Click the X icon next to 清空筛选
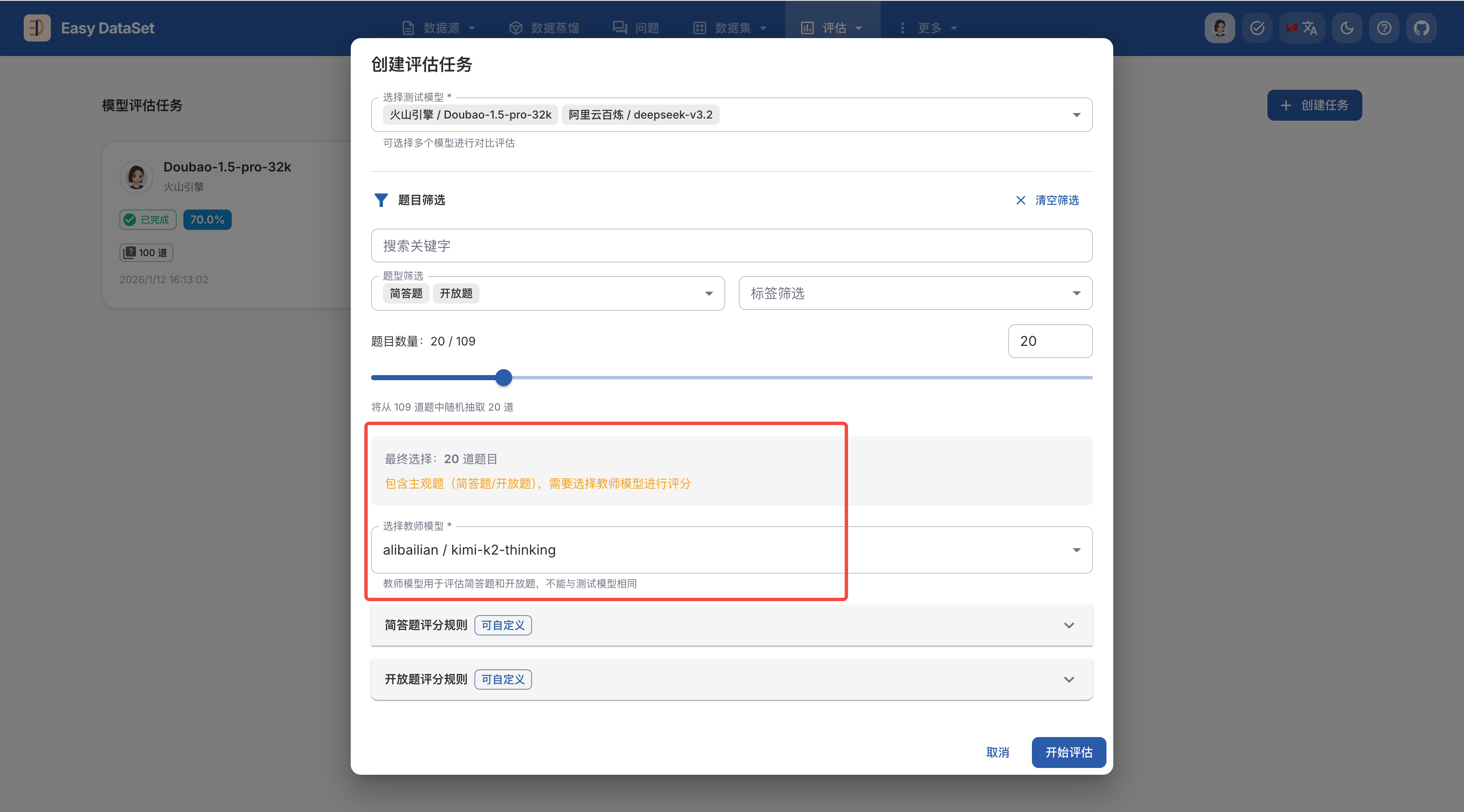Screen dimensions: 1464x812 click(x=1021, y=200)
